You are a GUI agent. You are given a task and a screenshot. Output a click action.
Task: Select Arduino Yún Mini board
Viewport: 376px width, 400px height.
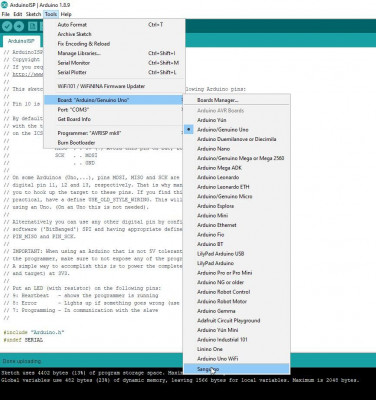pyautogui.click(x=237, y=330)
